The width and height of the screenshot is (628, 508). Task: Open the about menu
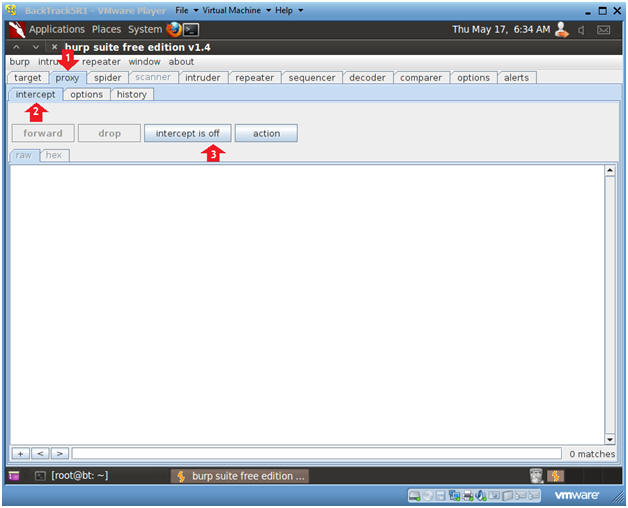181,62
